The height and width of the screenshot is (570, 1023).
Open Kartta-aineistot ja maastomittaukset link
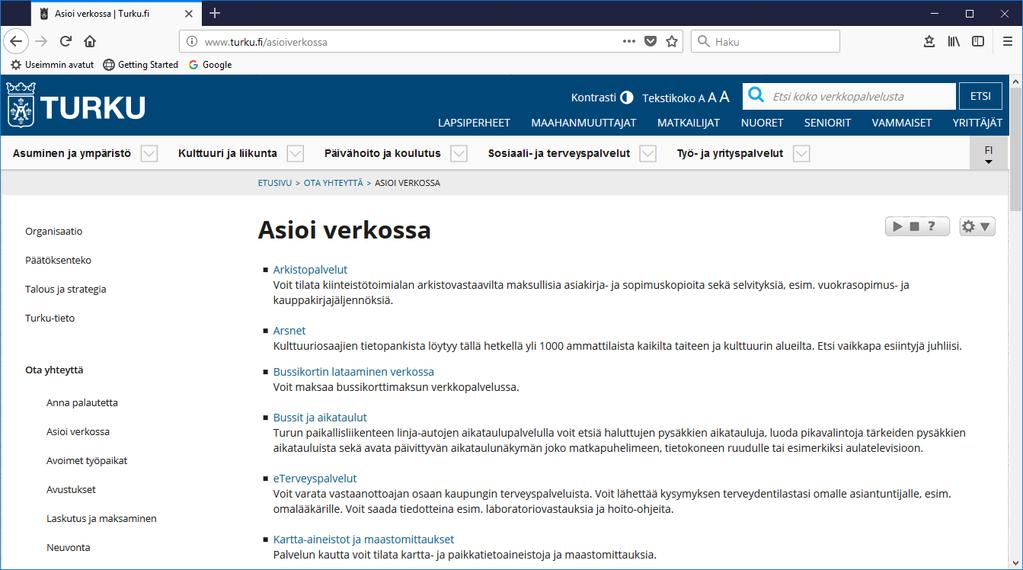[x=363, y=539]
